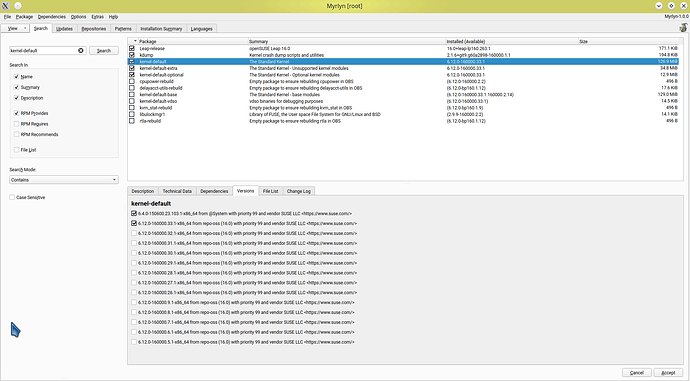690x381 pixels.
Task: Show the Change Log tab
Action: [299, 191]
